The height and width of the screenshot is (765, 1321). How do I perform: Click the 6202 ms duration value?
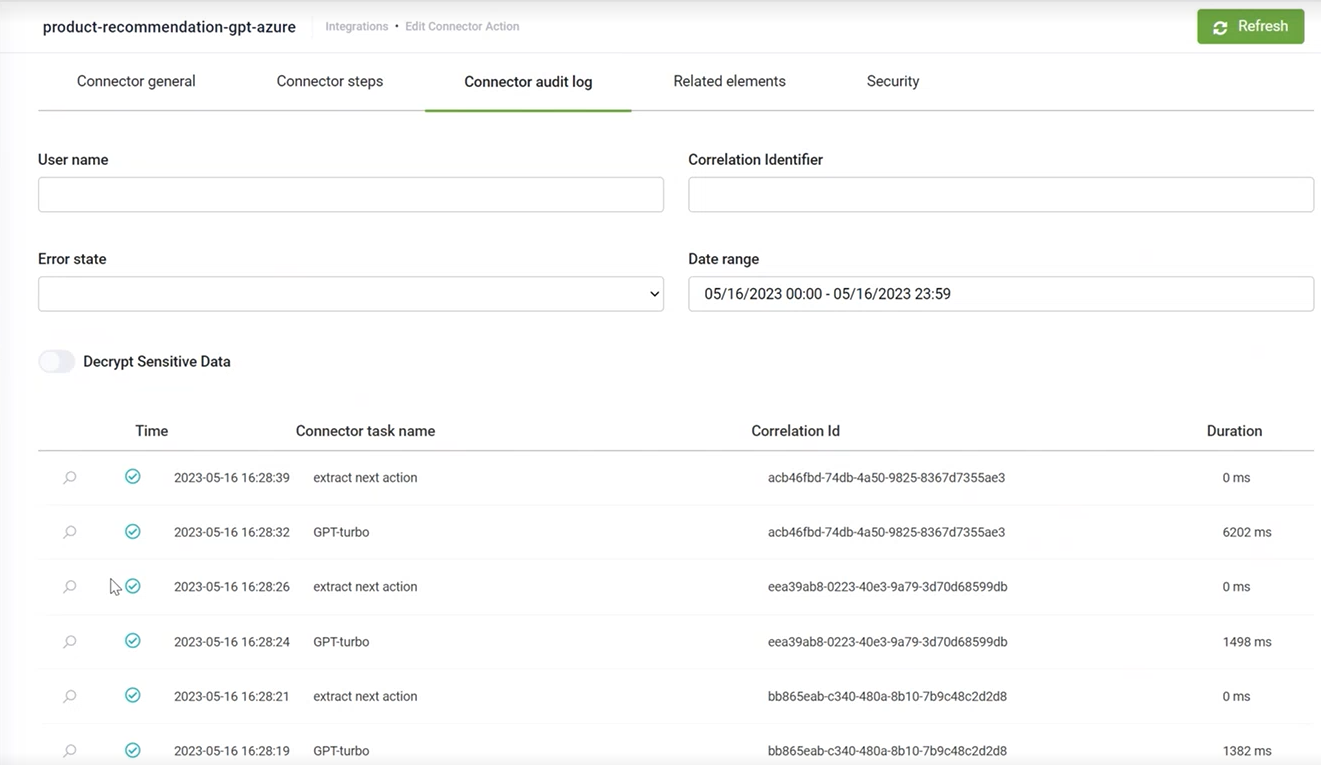pos(1247,532)
